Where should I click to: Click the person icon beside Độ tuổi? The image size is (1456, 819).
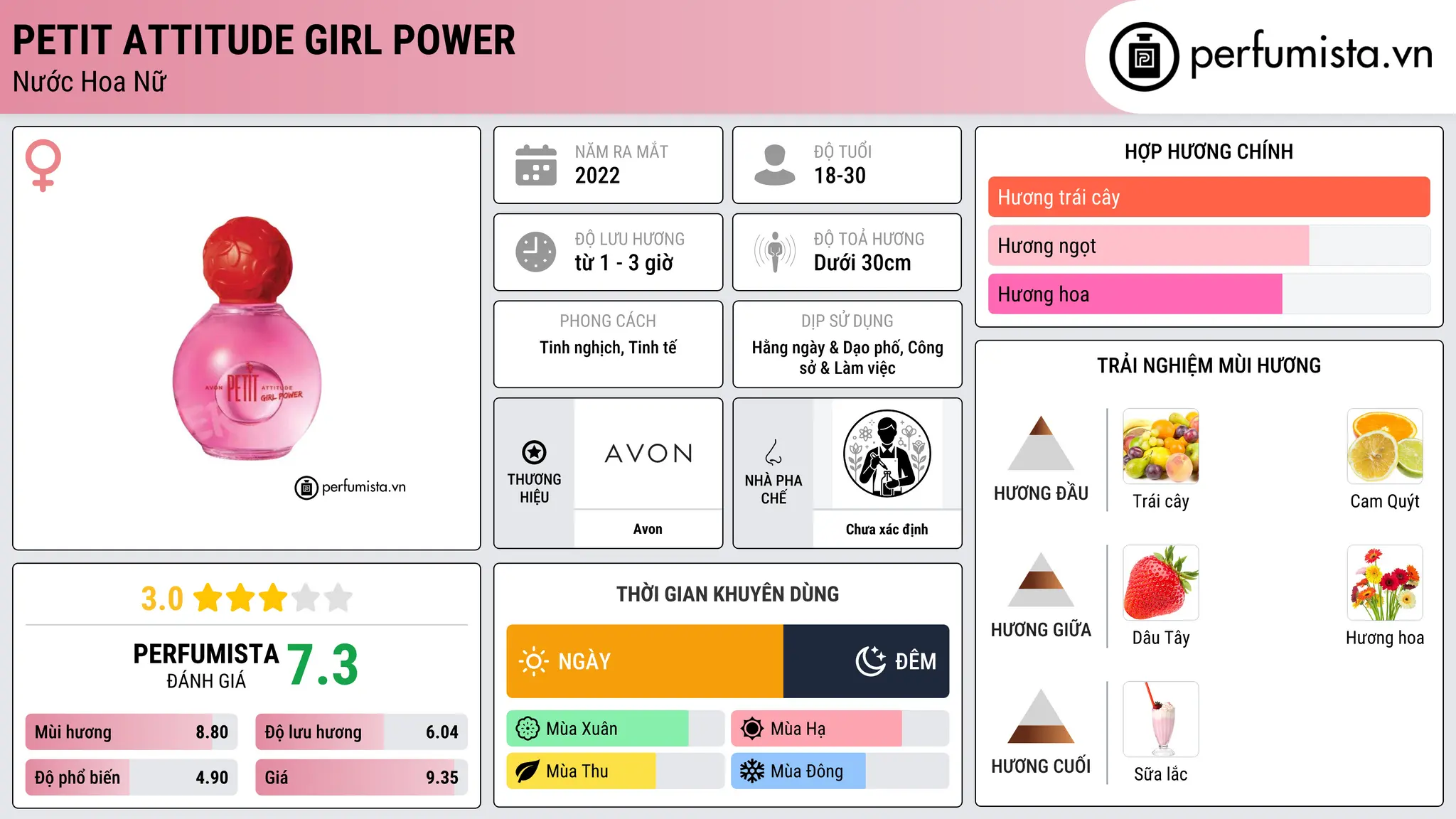pyautogui.click(x=775, y=165)
